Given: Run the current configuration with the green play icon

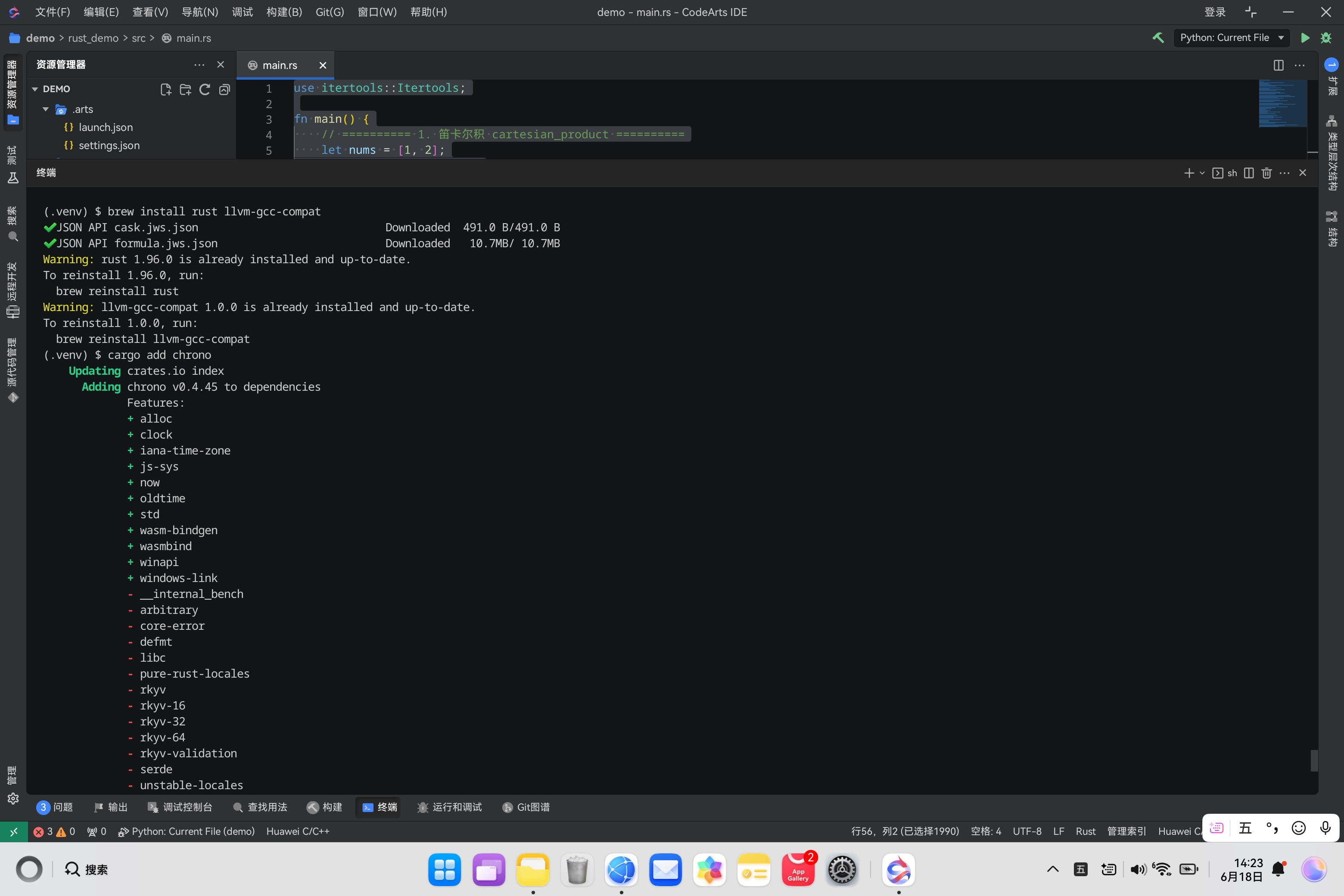Looking at the screenshot, I should click(x=1305, y=38).
